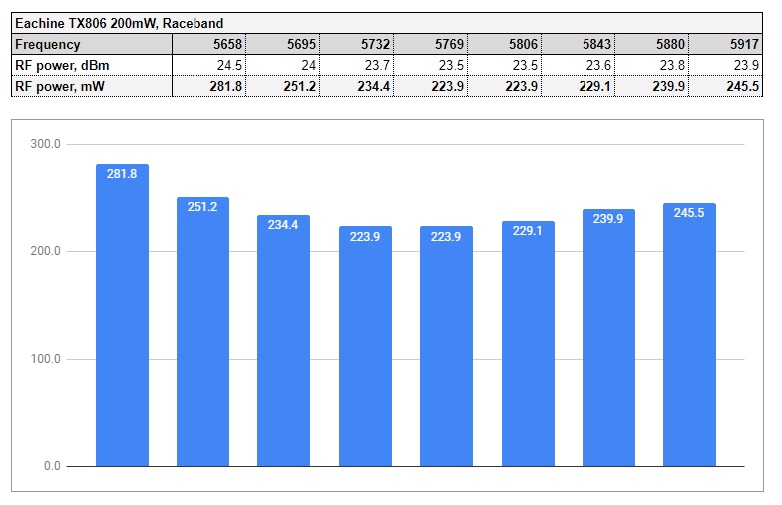Select frequency cell 5732
This screenshot has width=782, height=505.
(x=357, y=44)
